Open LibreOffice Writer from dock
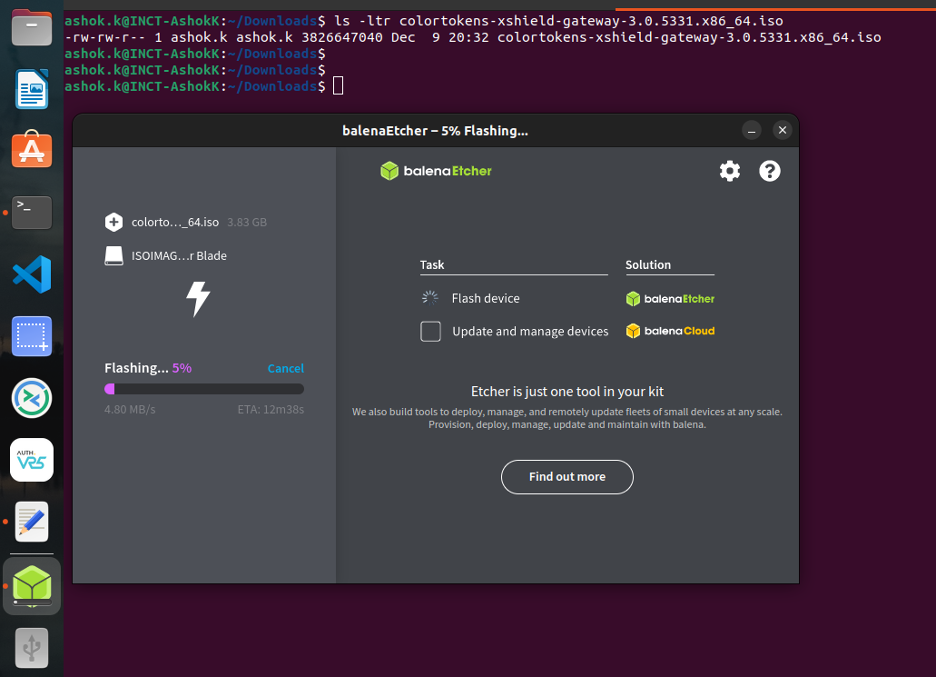Image resolution: width=936 pixels, height=678 pixels. click(x=32, y=90)
